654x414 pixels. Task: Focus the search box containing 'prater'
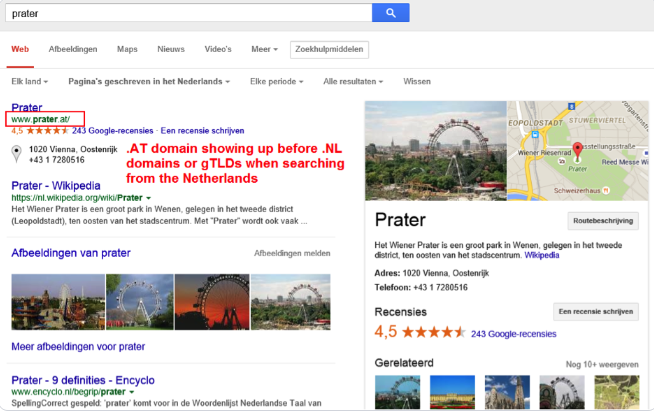pyautogui.click(x=189, y=13)
